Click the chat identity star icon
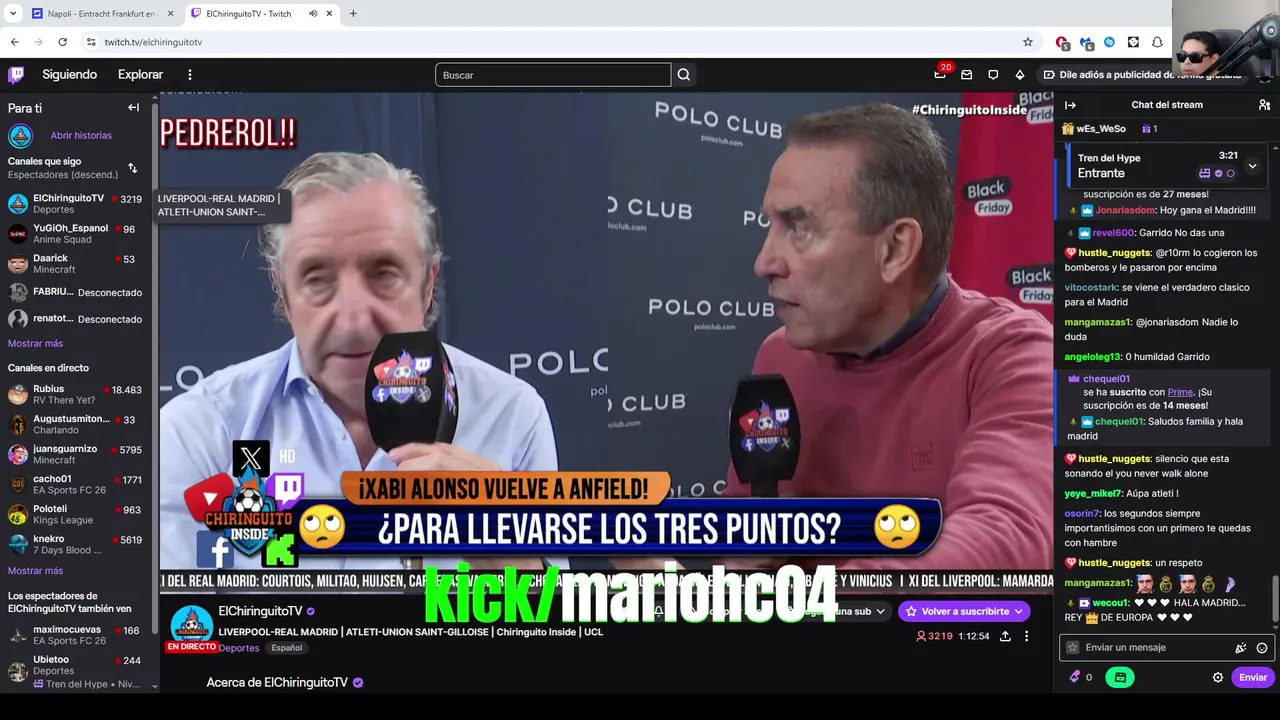The width and height of the screenshot is (1280, 720). pyautogui.click(x=1073, y=648)
